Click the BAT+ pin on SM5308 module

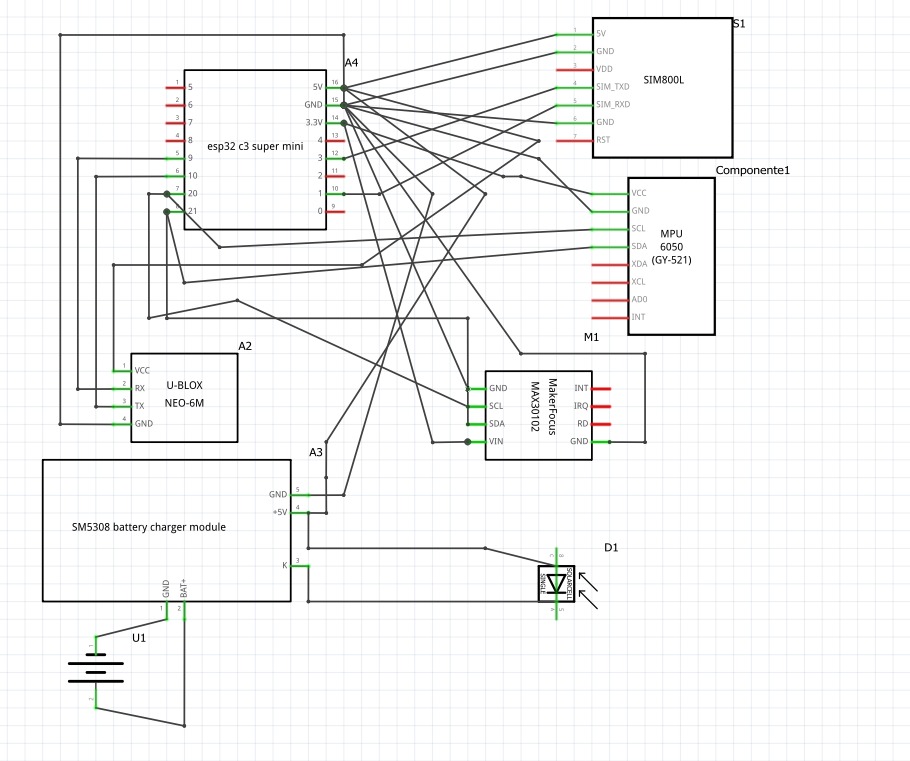(x=185, y=611)
